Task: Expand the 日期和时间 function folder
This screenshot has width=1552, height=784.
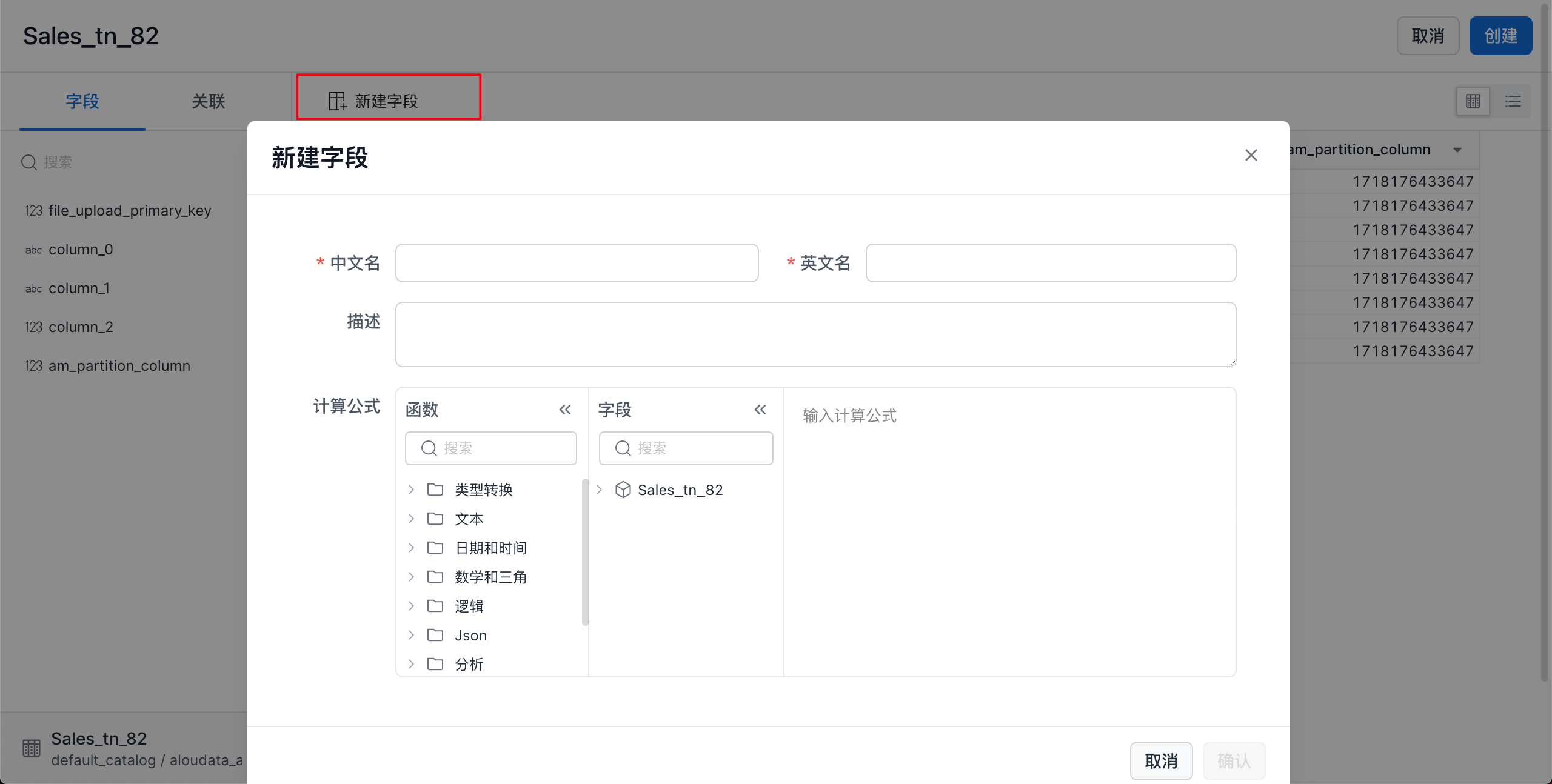Action: point(411,548)
